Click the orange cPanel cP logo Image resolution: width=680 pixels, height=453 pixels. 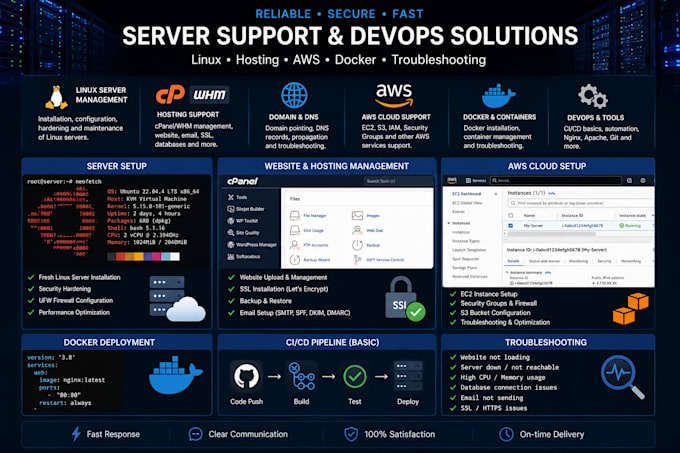click(170, 95)
